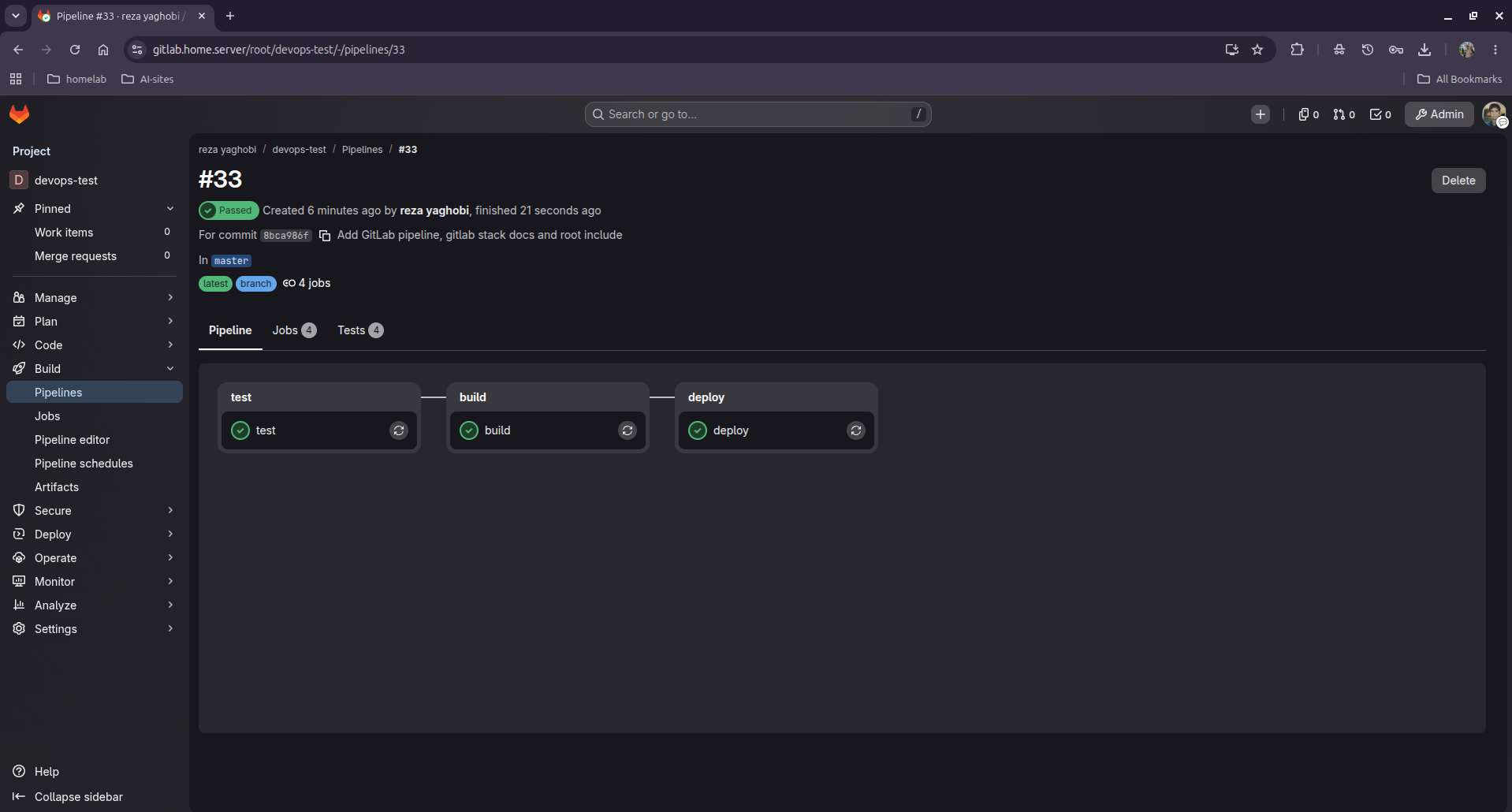Open the tab search dropdown arrow
This screenshot has width=1512, height=812.
16,16
